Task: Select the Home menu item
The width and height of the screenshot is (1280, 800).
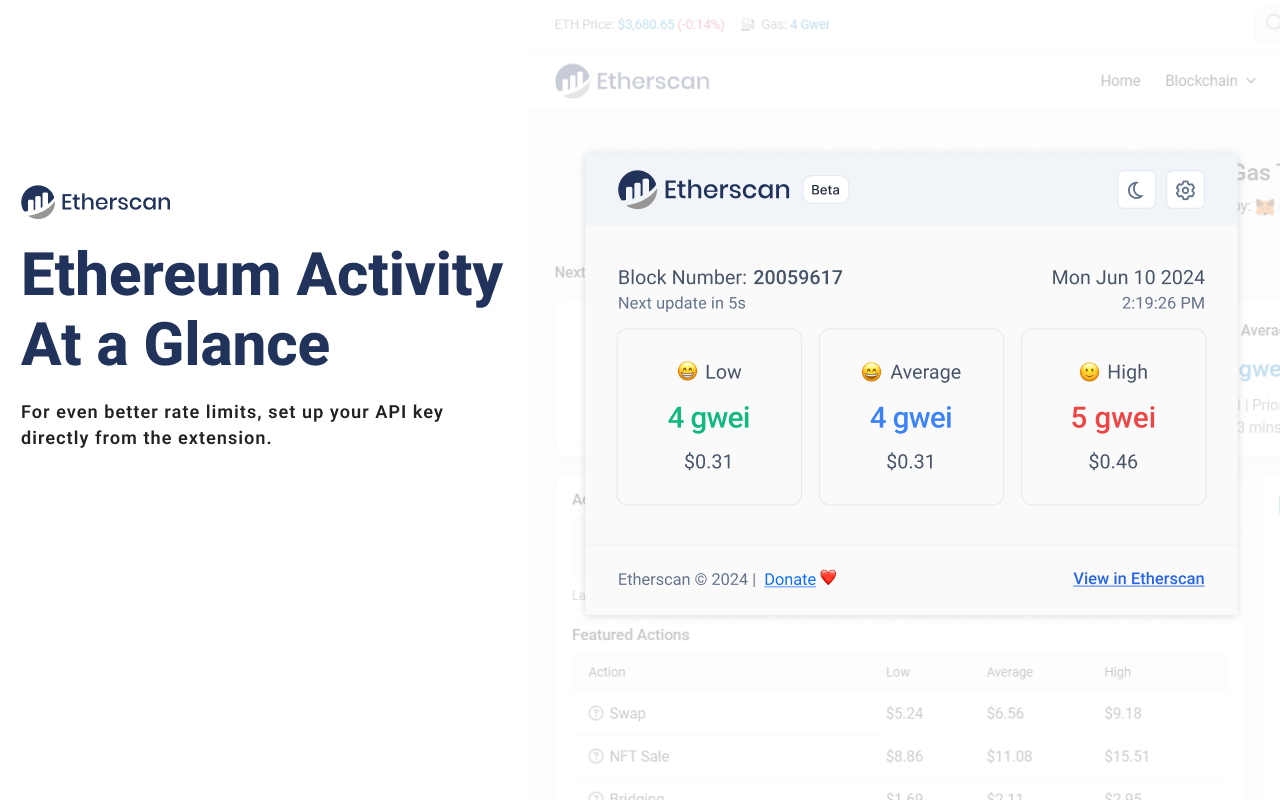Action: (1120, 81)
